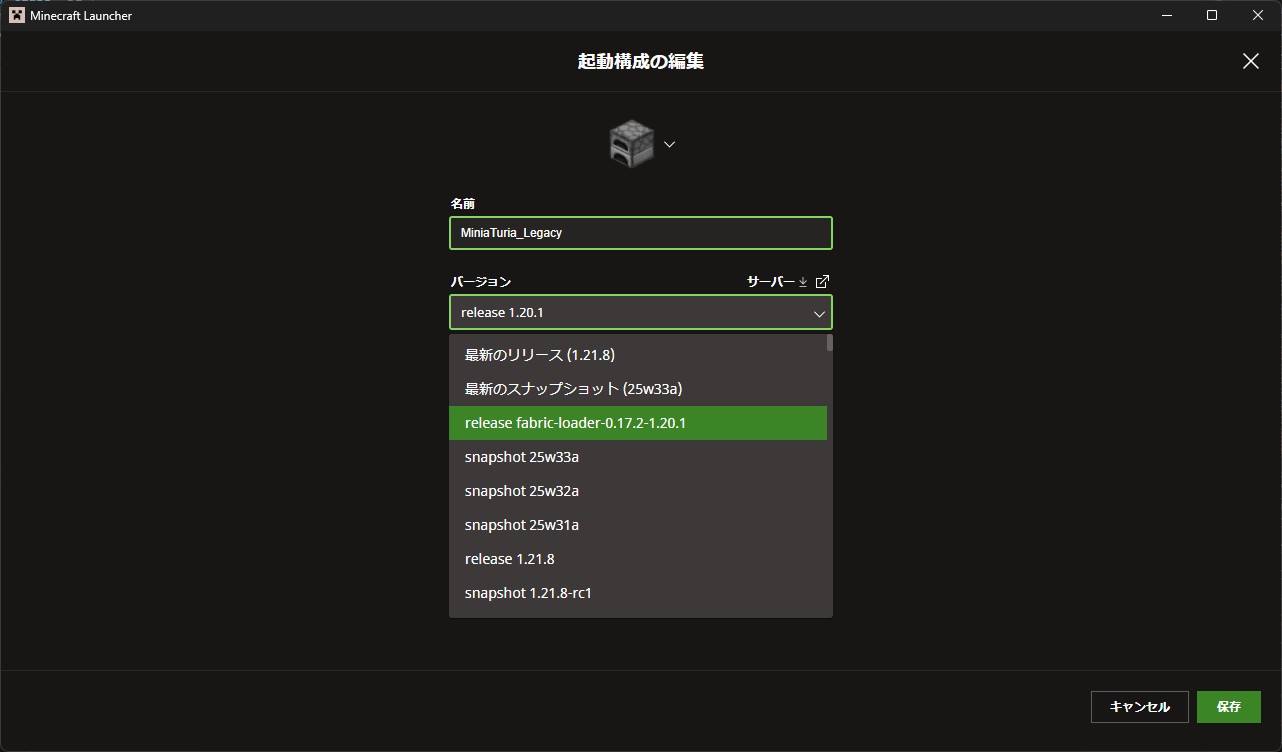Click the name field containing MiniaTuria_Legacy
This screenshot has height=752, width=1282.
point(640,233)
